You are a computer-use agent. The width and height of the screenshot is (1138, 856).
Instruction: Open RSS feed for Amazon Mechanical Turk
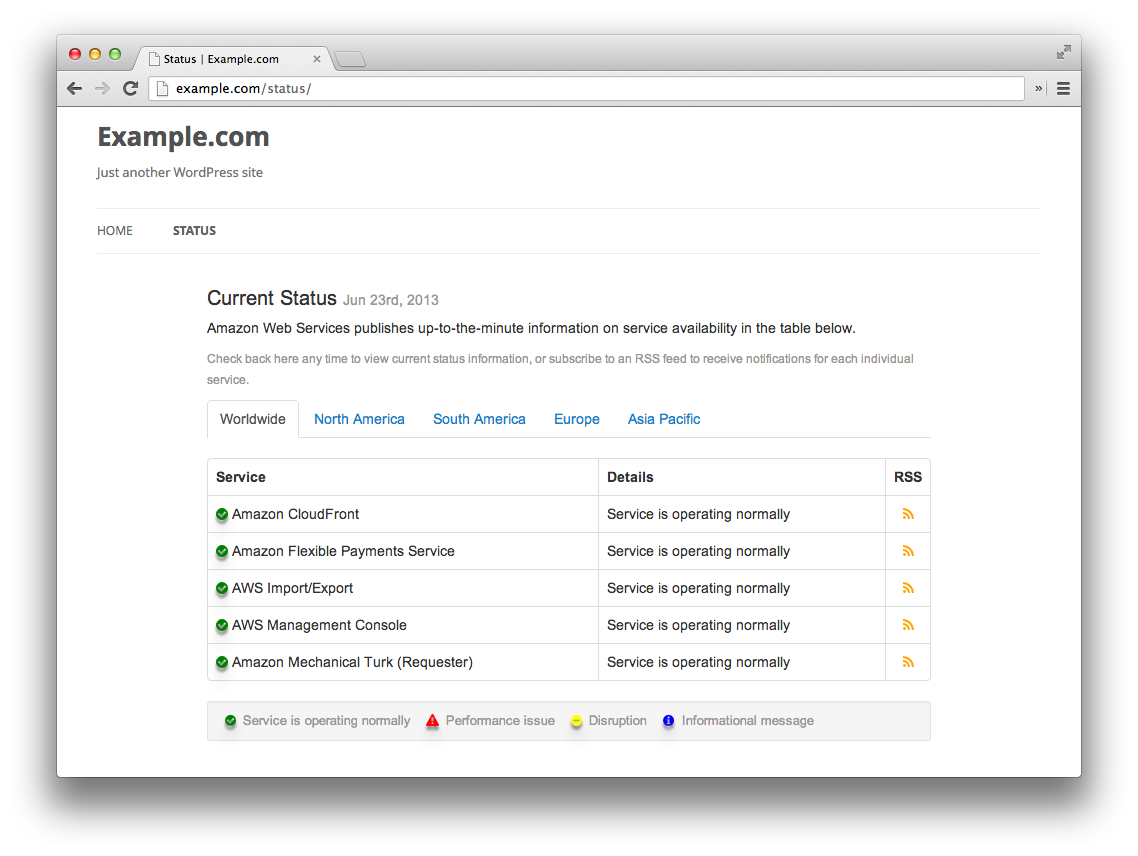coord(907,662)
